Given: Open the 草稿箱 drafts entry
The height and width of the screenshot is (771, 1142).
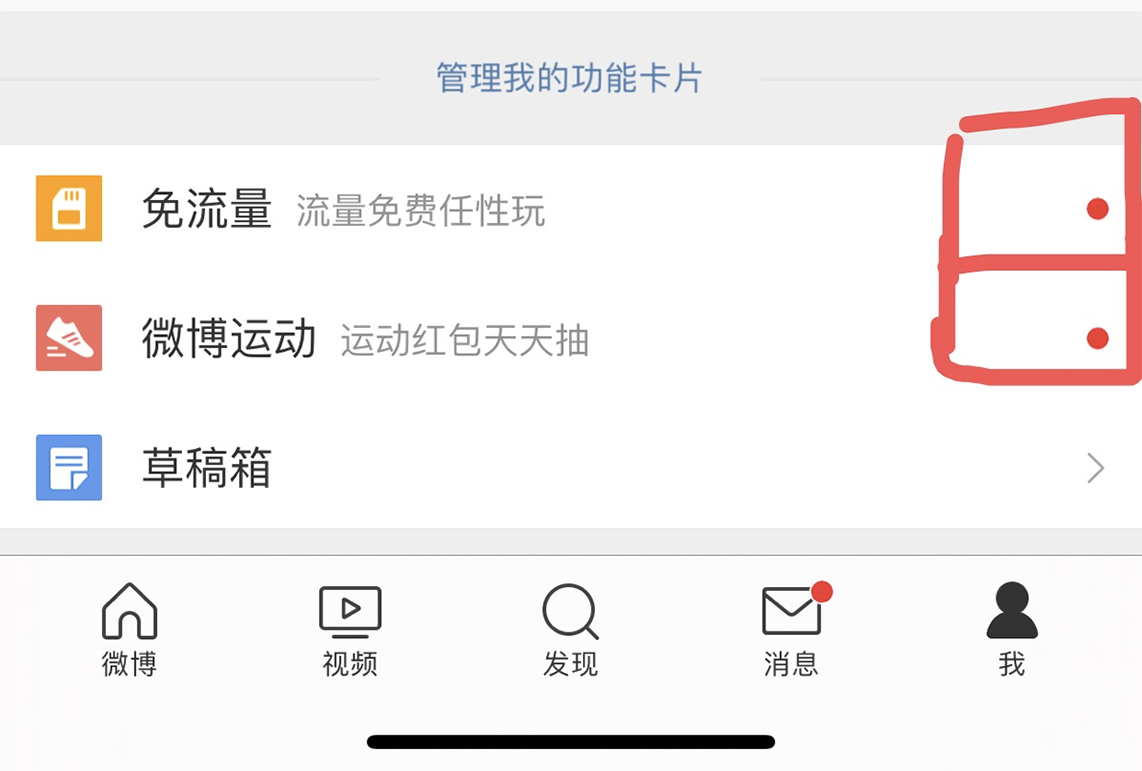Looking at the screenshot, I should click(x=571, y=467).
